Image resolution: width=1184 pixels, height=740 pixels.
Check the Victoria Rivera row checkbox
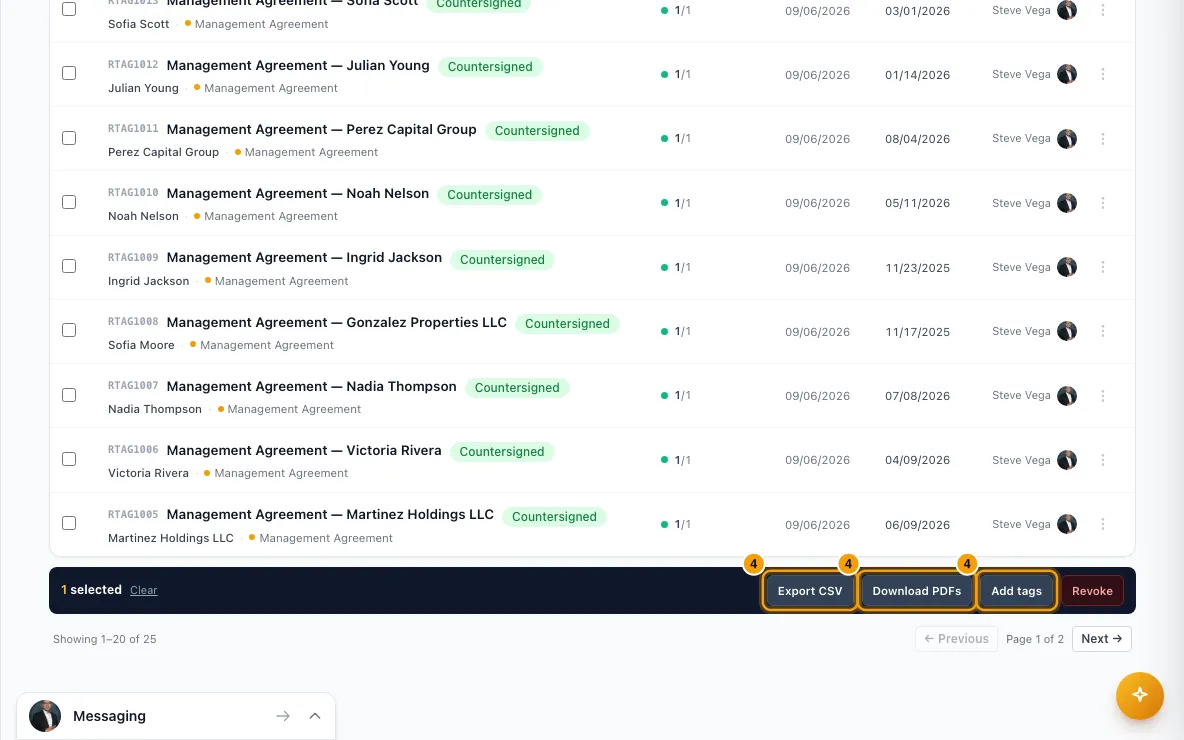(69, 459)
